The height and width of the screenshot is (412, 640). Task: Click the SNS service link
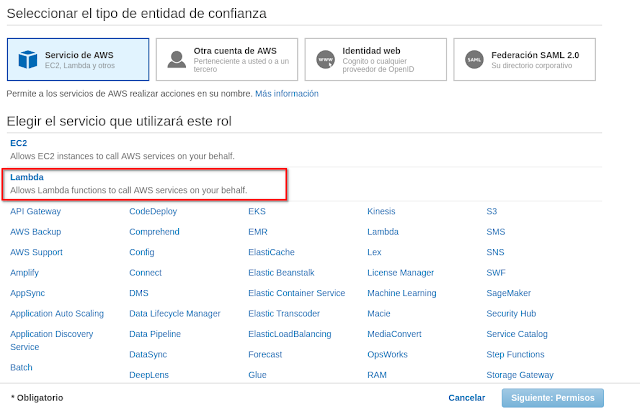point(495,252)
